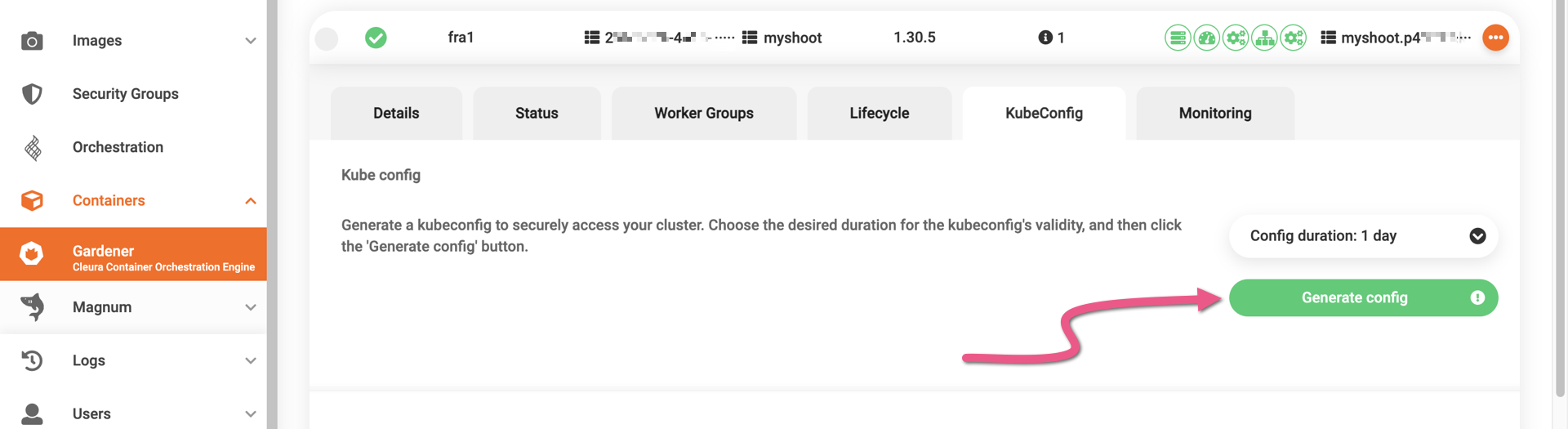Open the Monitoring tab

[x=1214, y=114]
